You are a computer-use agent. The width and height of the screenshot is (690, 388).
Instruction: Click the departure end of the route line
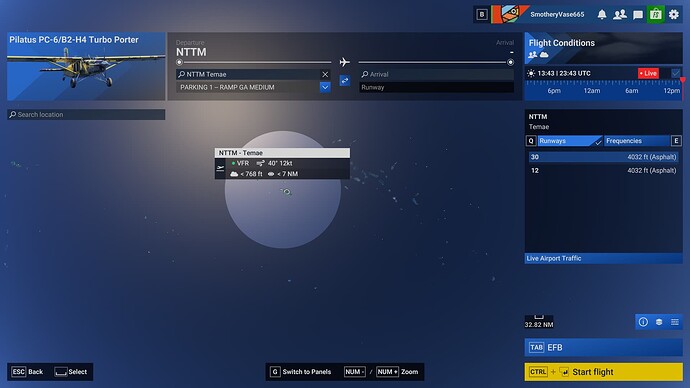tap(179, 62)
